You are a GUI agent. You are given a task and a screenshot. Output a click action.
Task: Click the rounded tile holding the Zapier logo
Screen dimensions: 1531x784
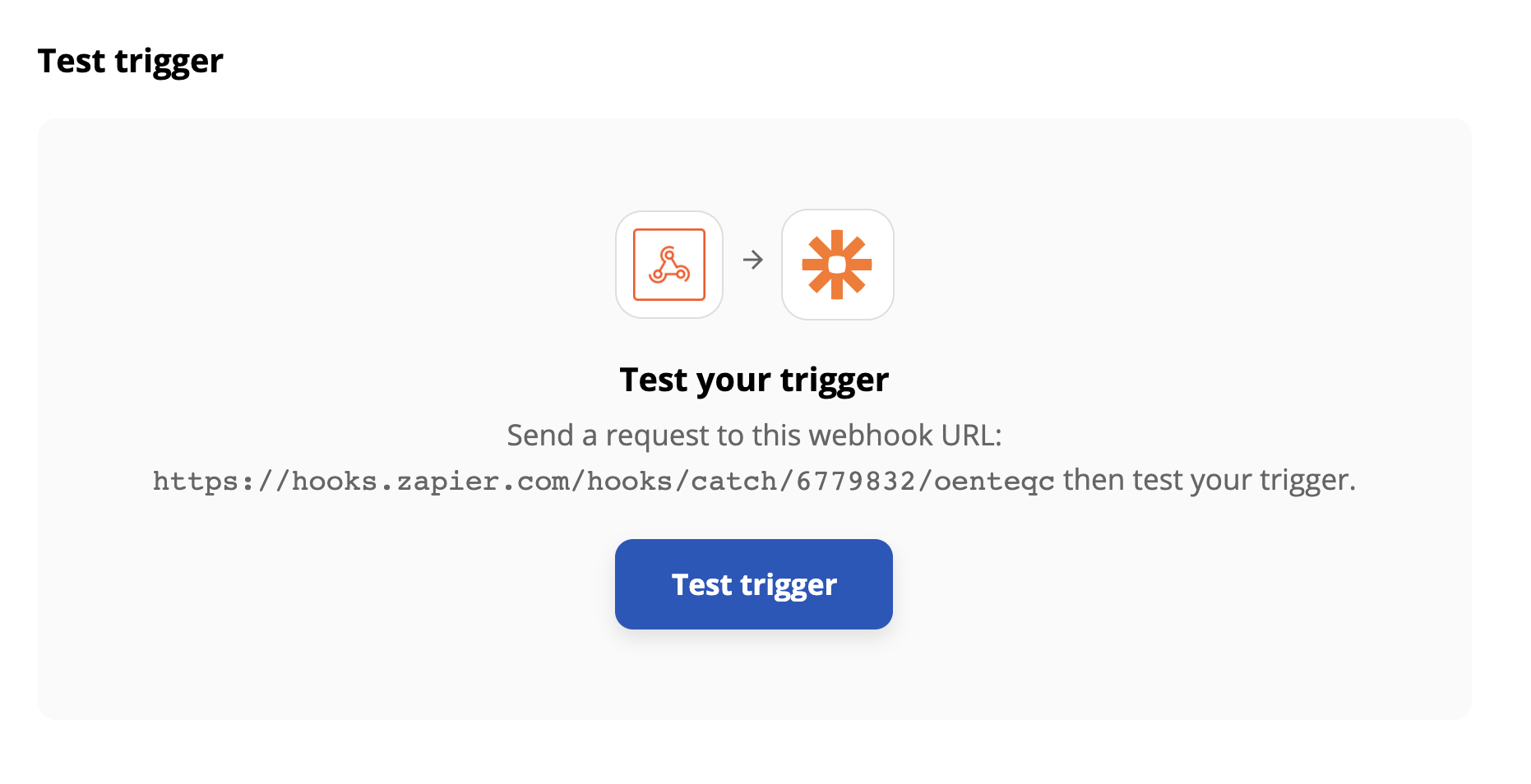point(837,265)
